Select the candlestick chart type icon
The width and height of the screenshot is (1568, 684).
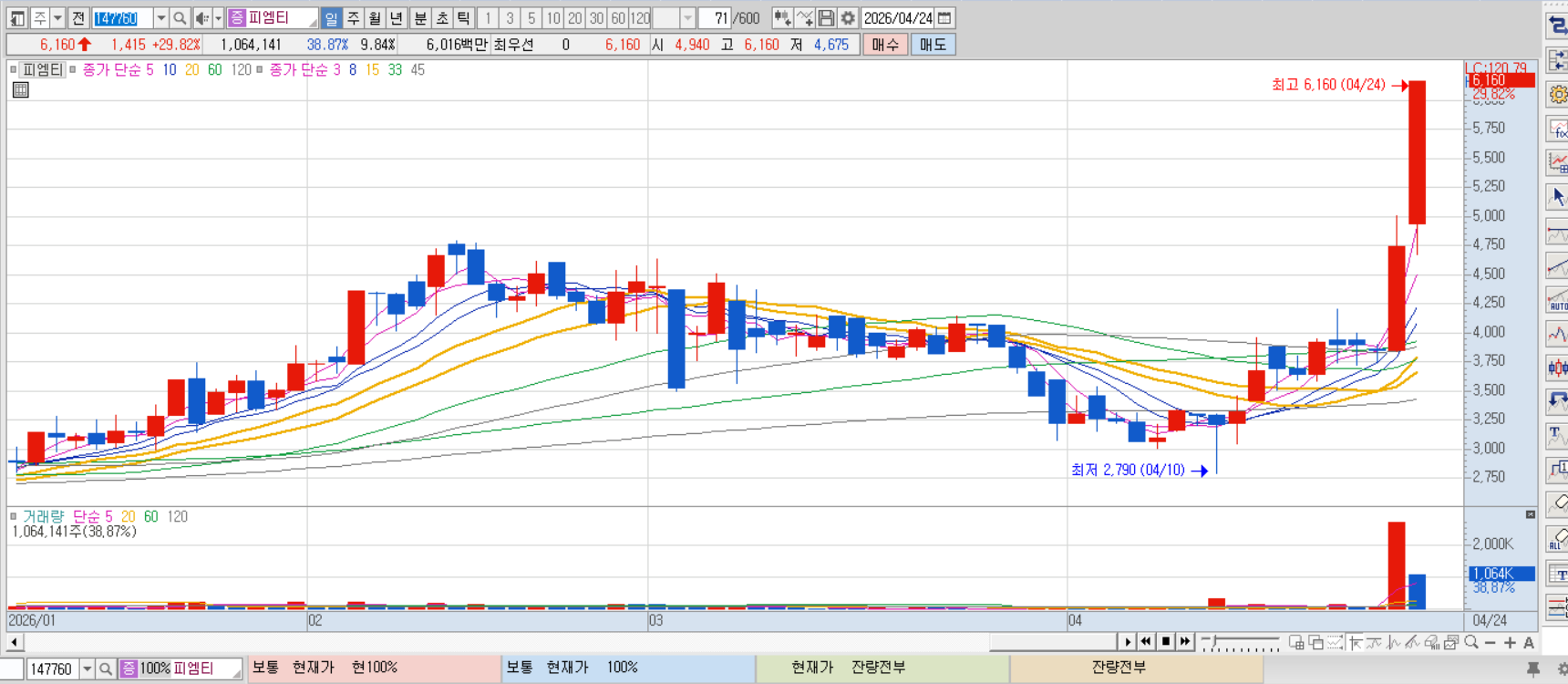coord(1557,368)
